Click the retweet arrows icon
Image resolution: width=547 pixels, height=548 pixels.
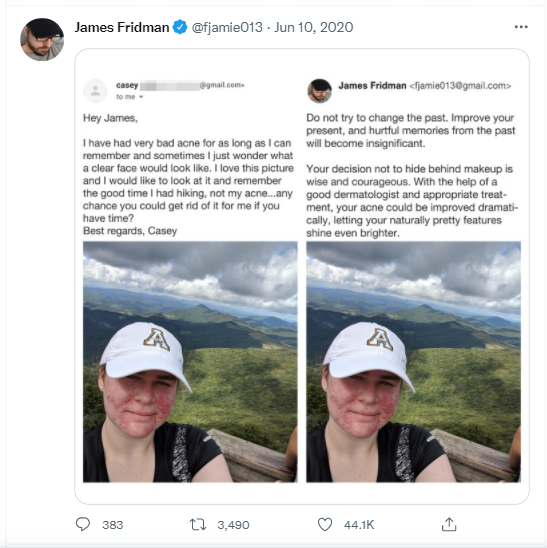tap(198, 525)
